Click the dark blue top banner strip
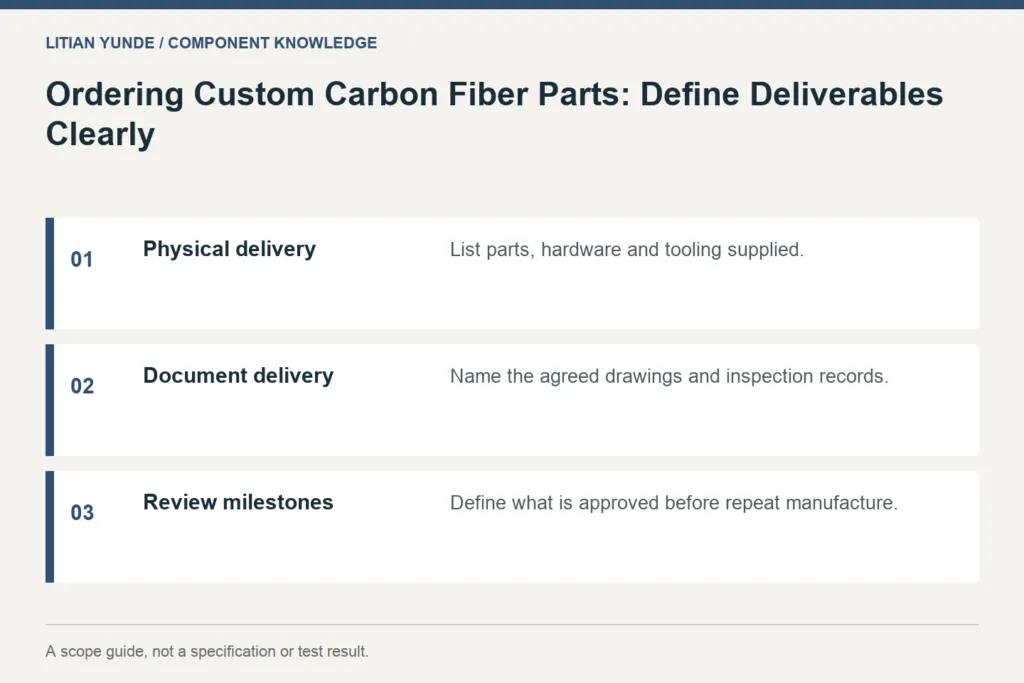Viewport: 1024px width, 683px height. click(512, 4)
